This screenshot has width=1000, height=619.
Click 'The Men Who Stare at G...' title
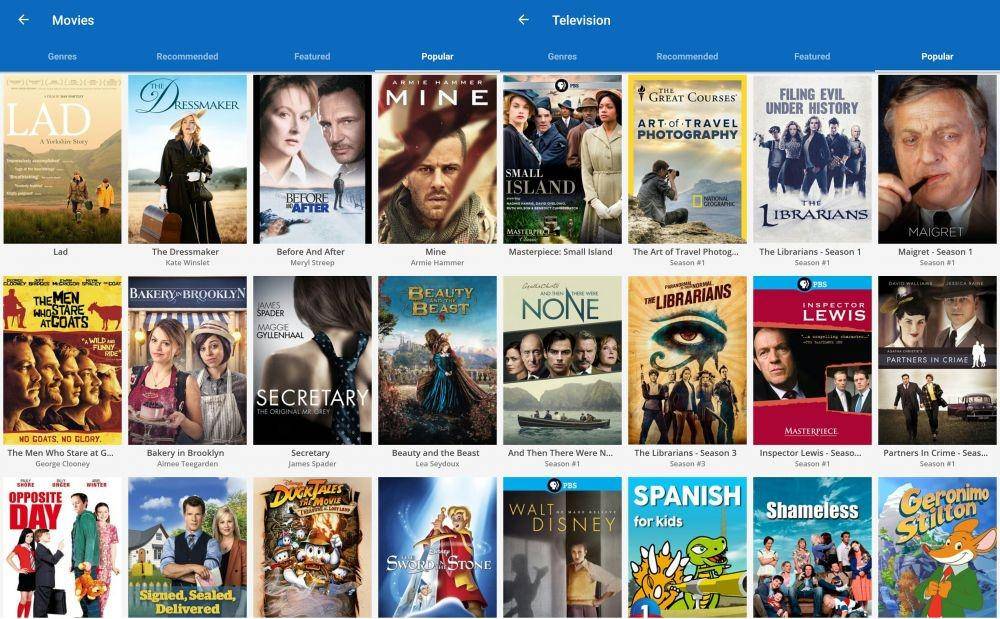coord(61,453)
